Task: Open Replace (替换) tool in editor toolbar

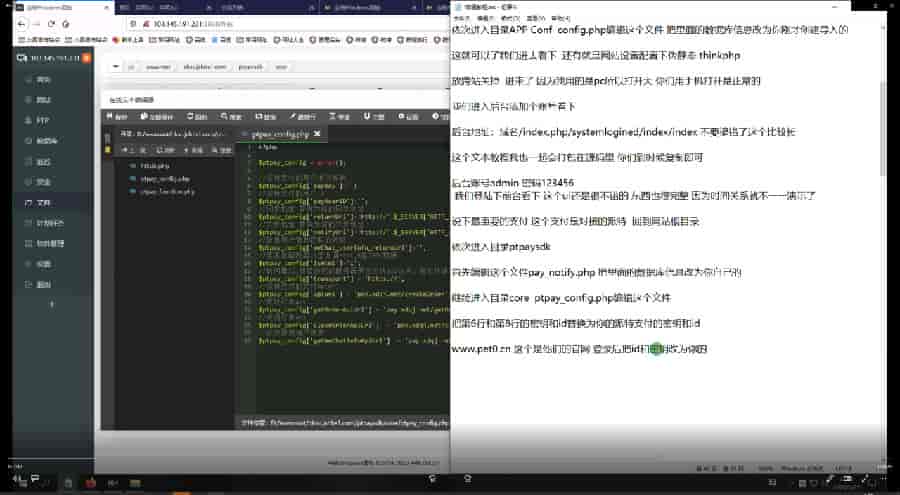Action: pyautogui.click(x=267, y=117)
